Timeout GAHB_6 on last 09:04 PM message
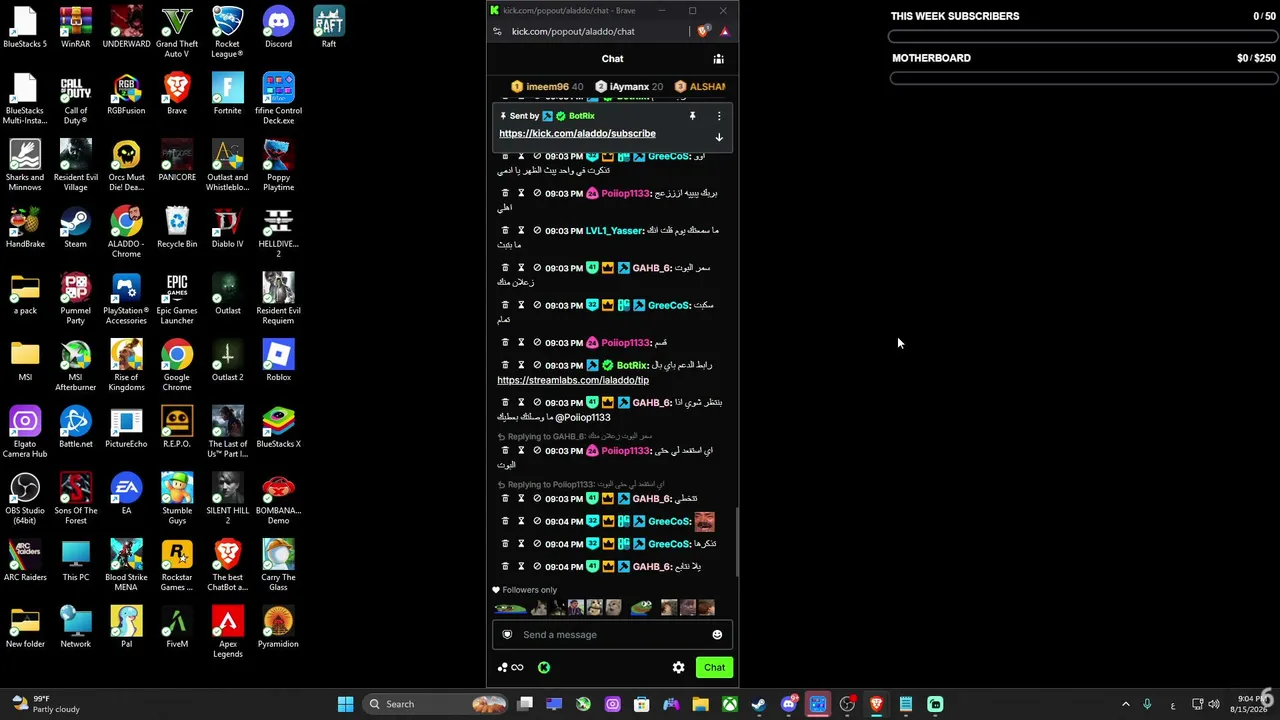 [521, 567]
